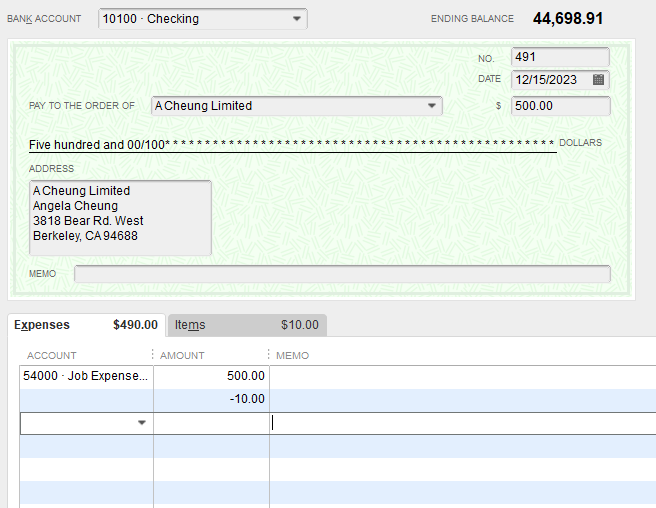Click the check amount field 500.00
The width and height of the screenshot is (656, 508).
tap(561, 106)
